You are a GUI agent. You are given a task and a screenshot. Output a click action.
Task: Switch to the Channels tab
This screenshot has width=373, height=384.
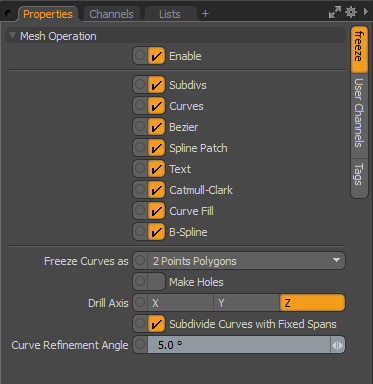click(111, 14)
